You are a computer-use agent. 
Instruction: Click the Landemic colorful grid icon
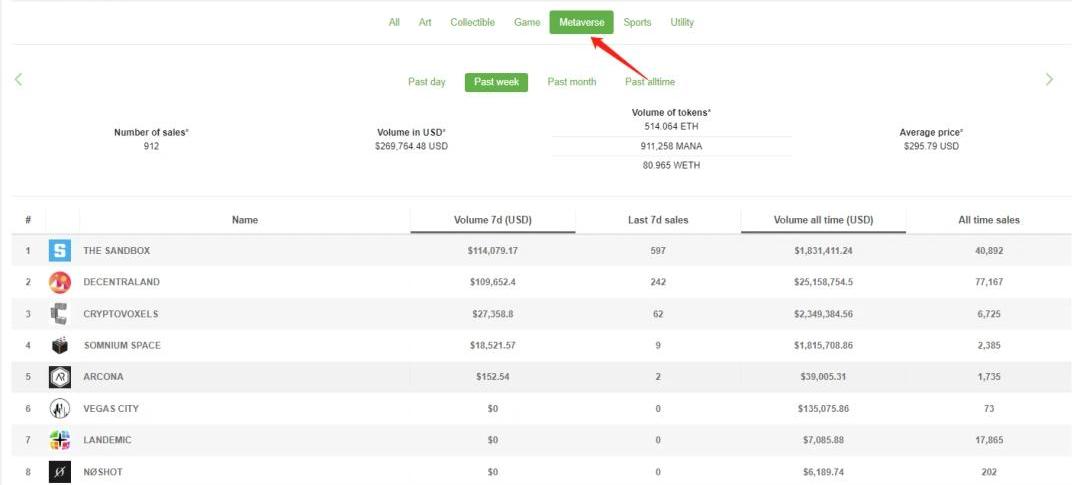(x=60, y=440)
